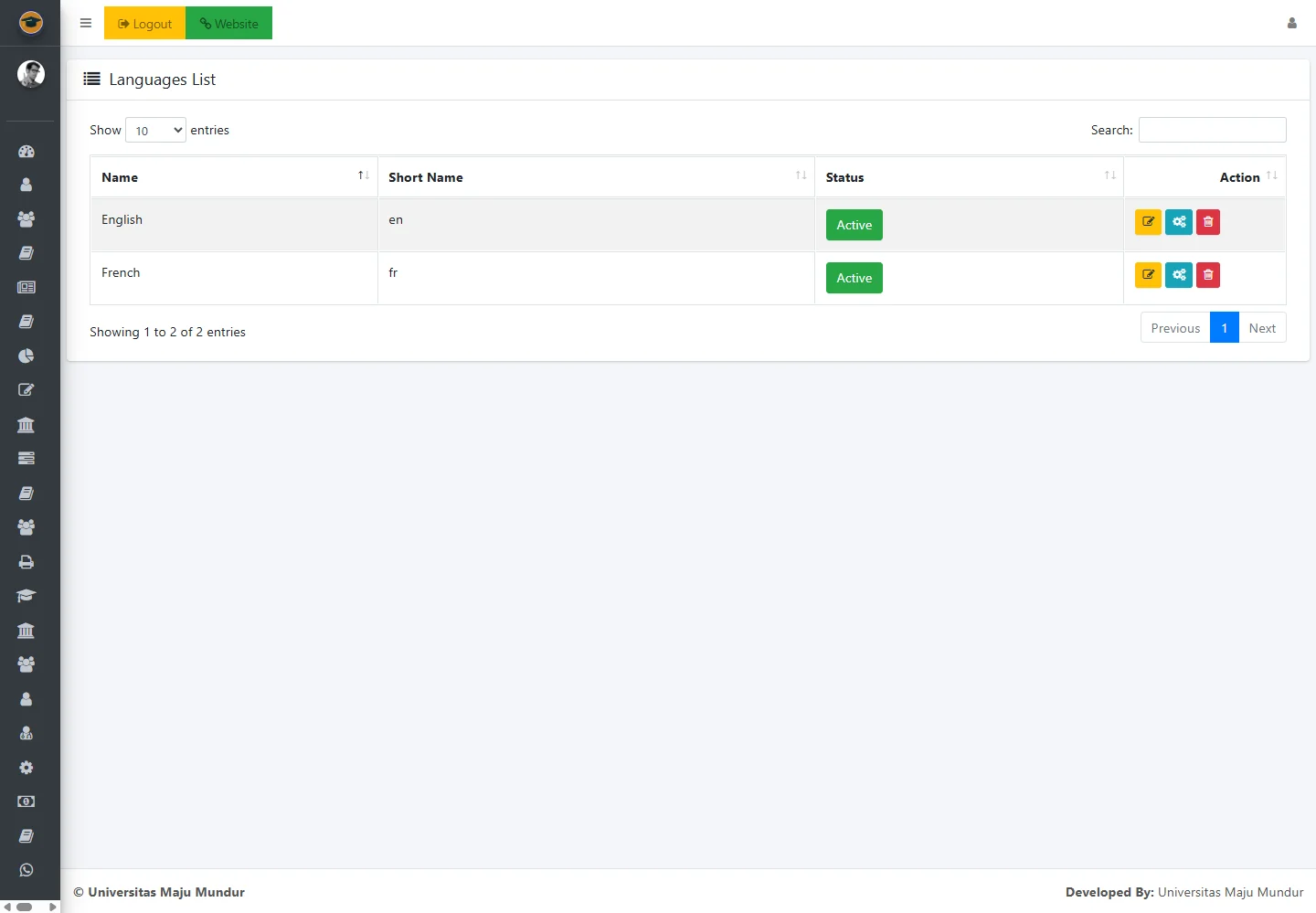Open the dashboard gauge icon in sidebar

tap(27, 152)
